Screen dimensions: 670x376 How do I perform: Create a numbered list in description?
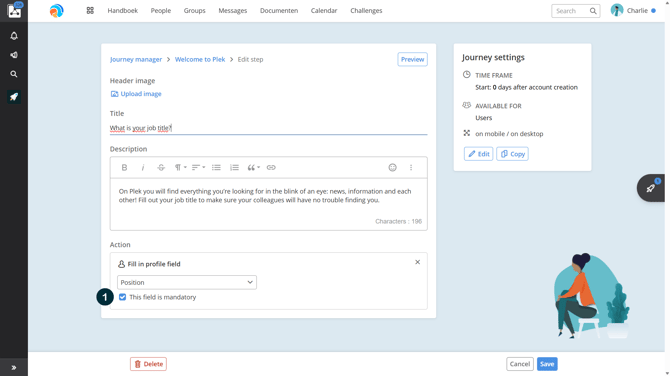tap(234, 167)
